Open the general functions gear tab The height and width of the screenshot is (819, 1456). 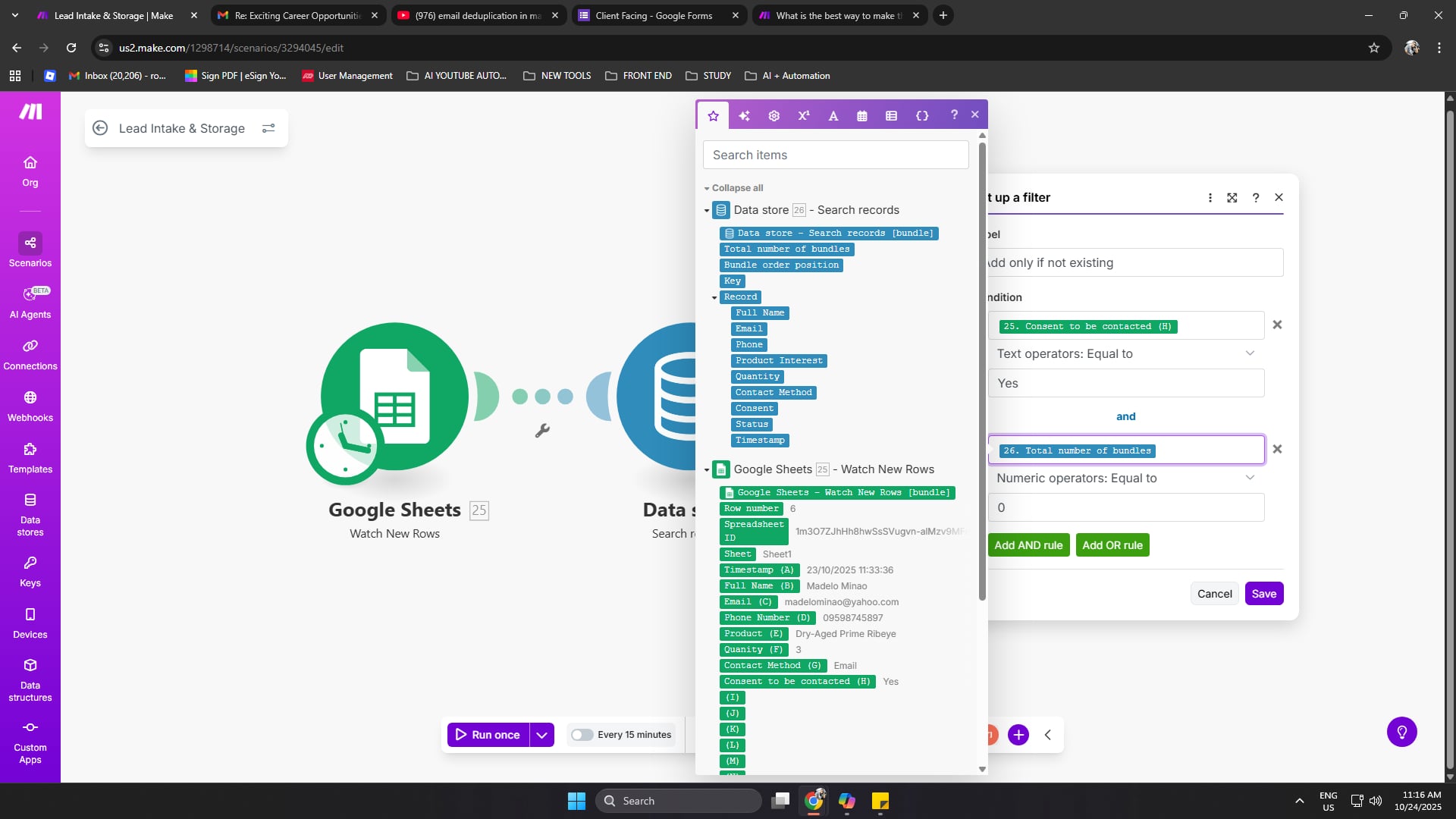point(773,115)
